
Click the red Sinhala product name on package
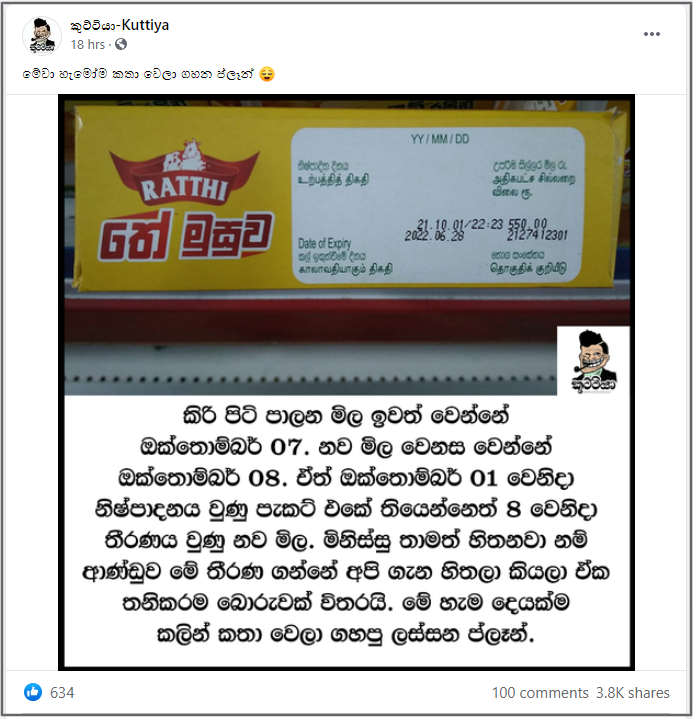tap(185, 236)
